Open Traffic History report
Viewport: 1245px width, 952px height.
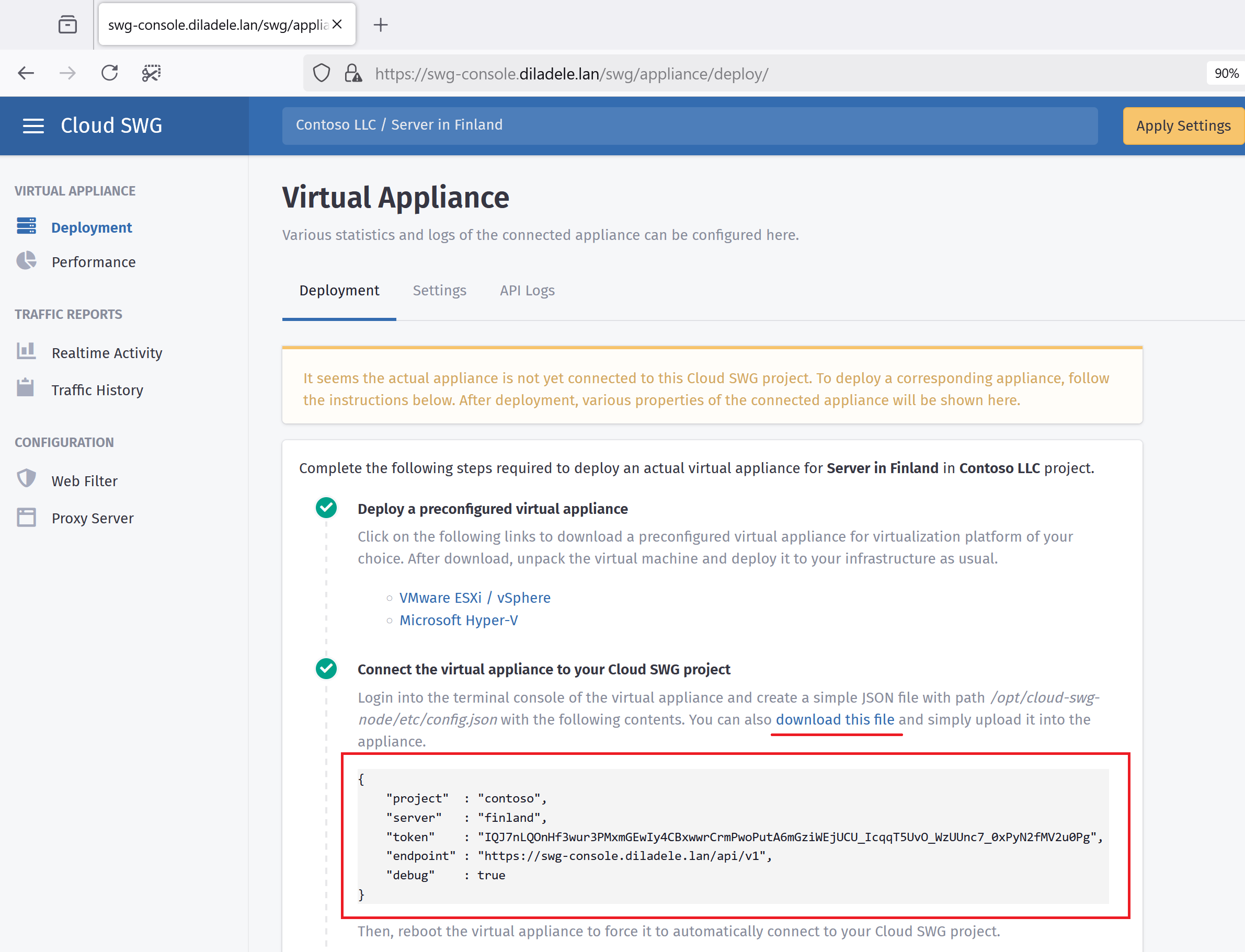tap(97, 391)
